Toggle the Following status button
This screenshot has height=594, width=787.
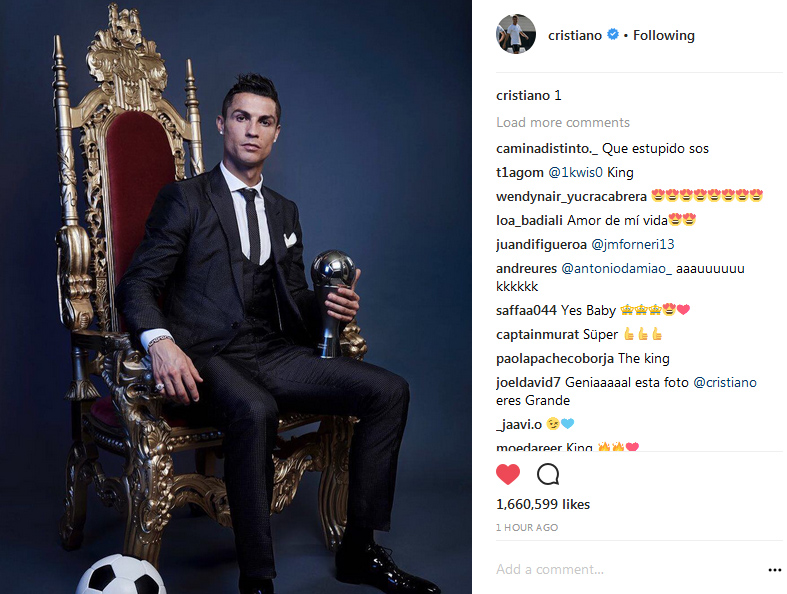[x=664, y=35]
